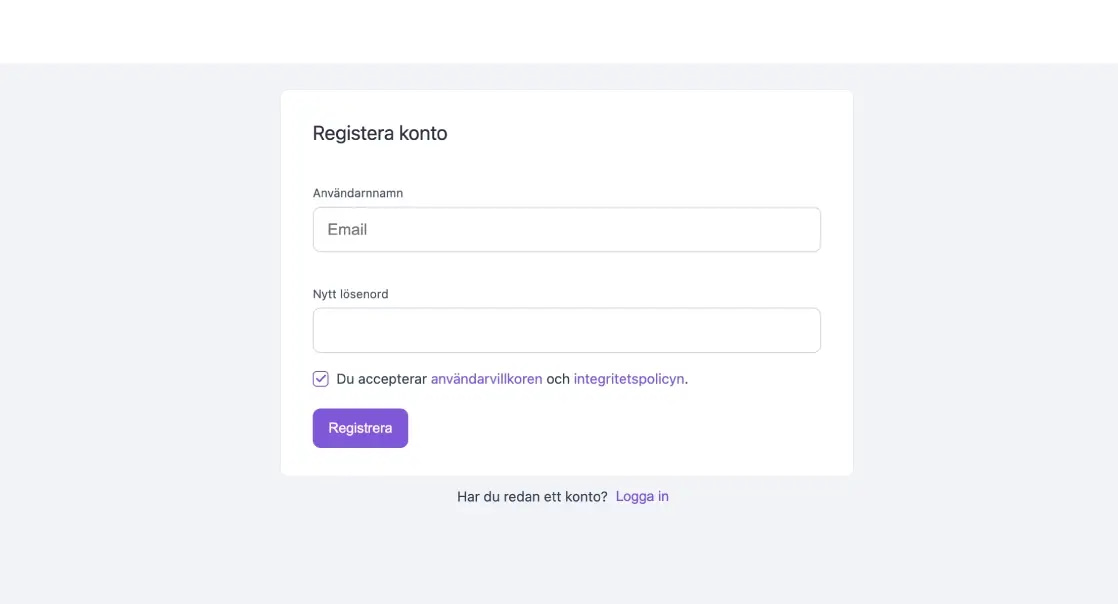Click the Registera konto heading
Image resolution: width=1118 pixels, height=604 pixels.
(x=381, y=132)
